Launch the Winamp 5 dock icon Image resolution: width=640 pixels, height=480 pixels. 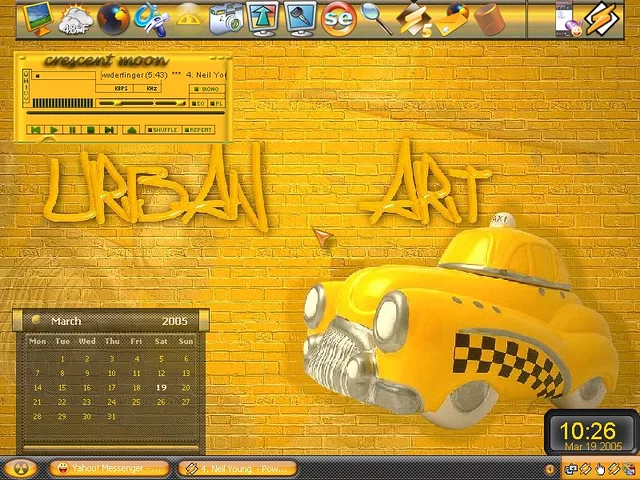tap(413, 20)
